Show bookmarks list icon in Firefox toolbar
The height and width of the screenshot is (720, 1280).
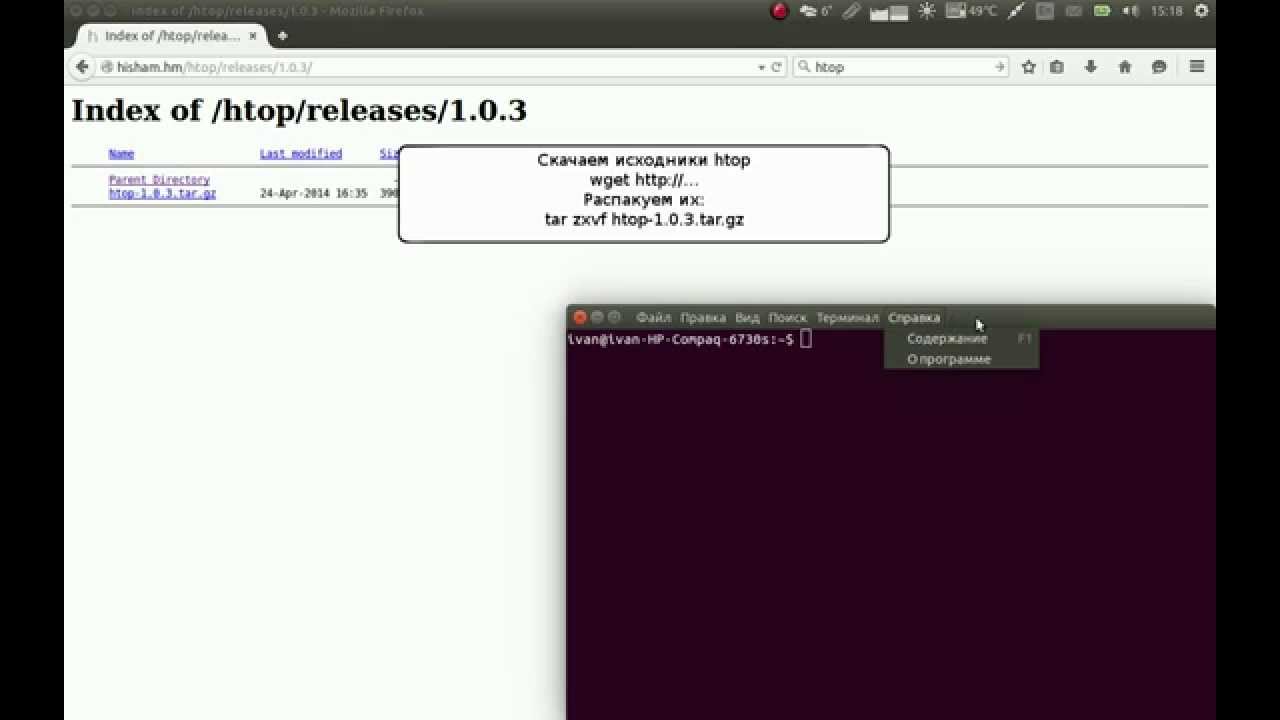(x=1057, y=67)
